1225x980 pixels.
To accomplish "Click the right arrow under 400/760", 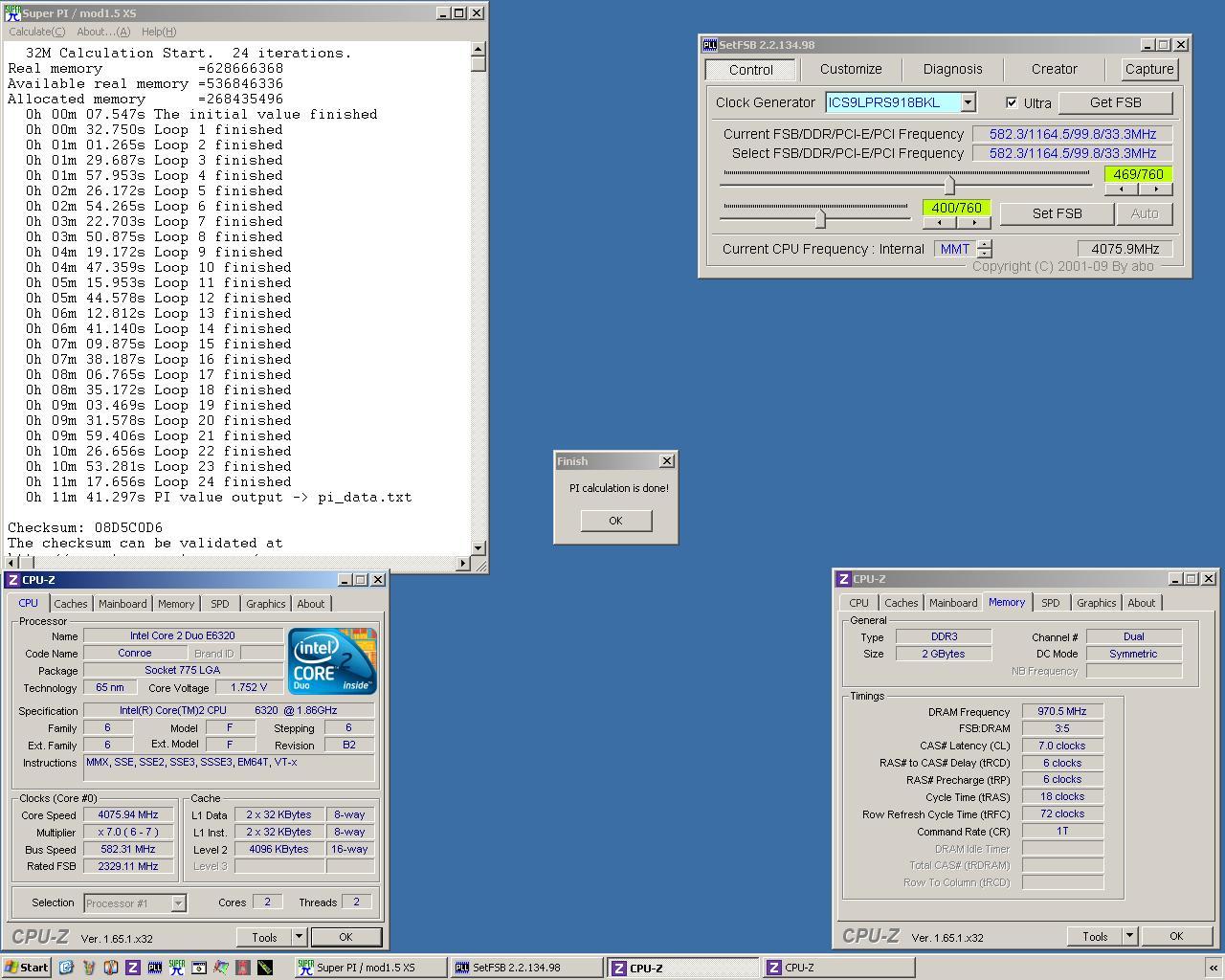I will click(x=973, y=222).
